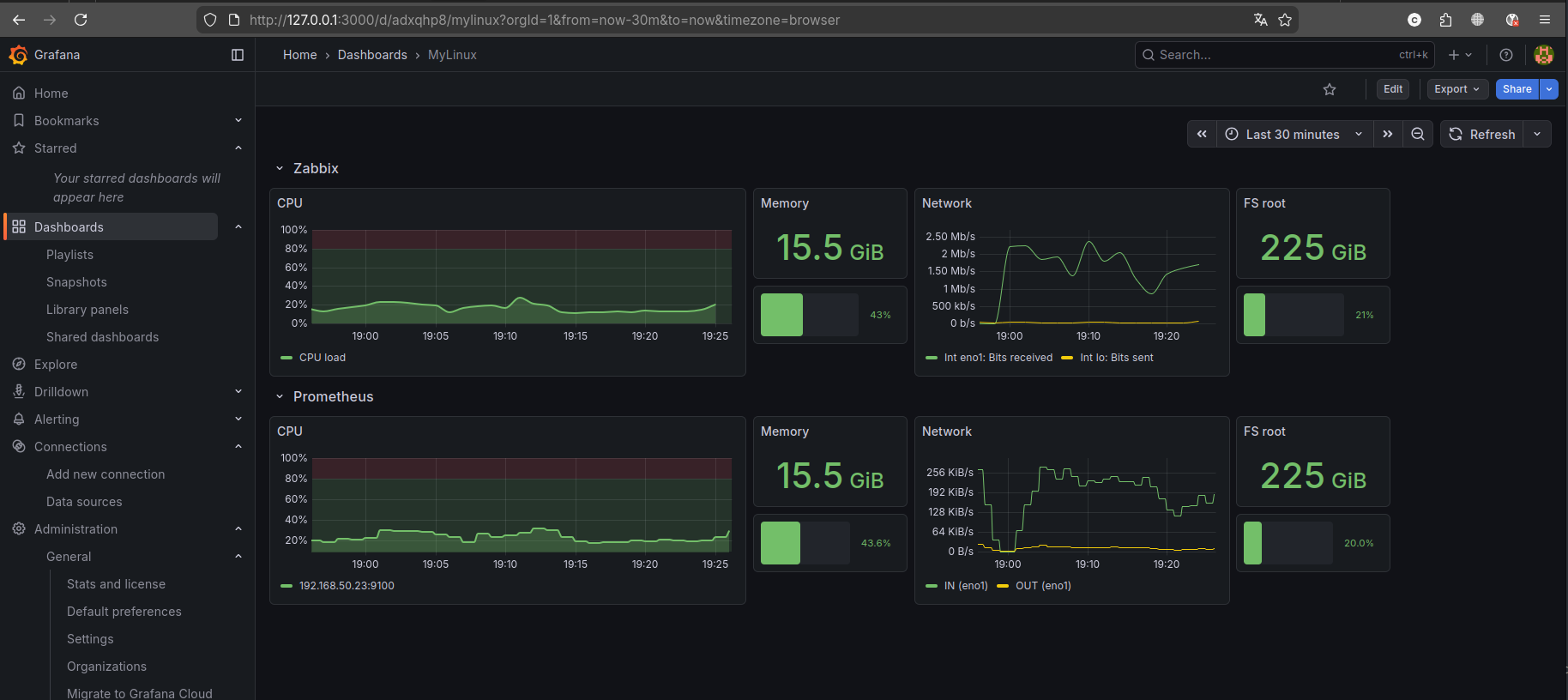Image resolution: width=1568 pixels, height=700 pixels.
Task: Shift time range backward
Action: click(x=1202, y=134)
